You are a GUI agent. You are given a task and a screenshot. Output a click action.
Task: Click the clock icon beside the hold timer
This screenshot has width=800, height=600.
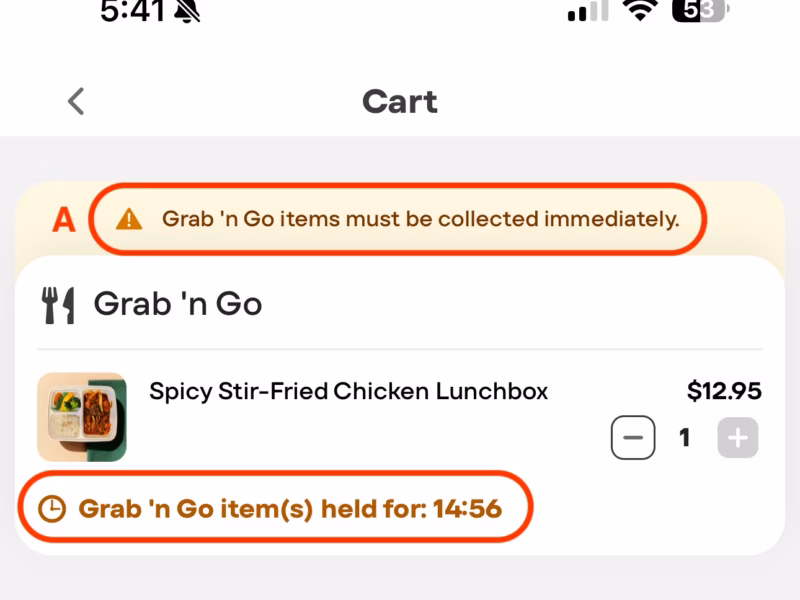(x=51, y=509)
